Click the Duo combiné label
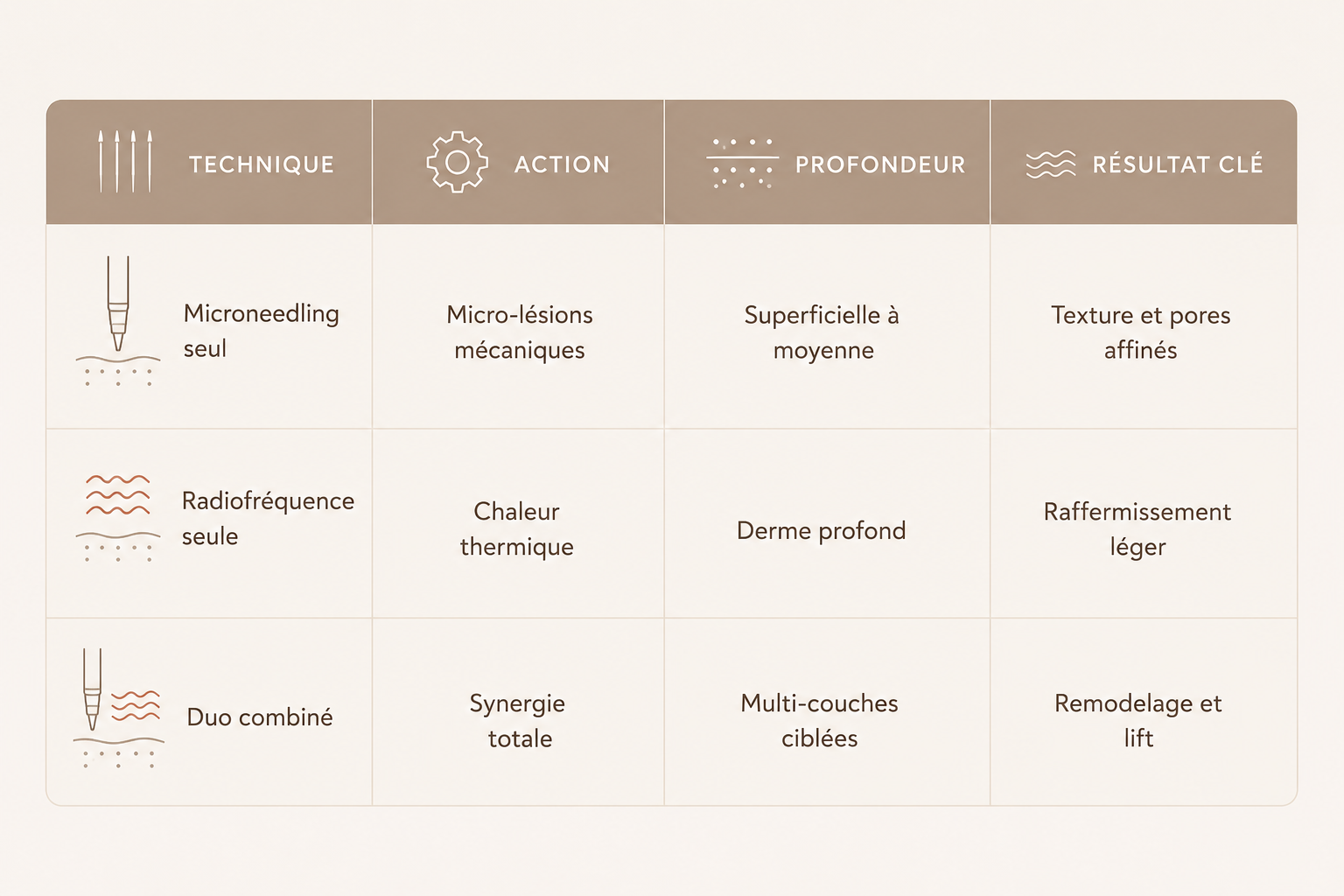This screenshot has width=1344, height=896. 260,717
